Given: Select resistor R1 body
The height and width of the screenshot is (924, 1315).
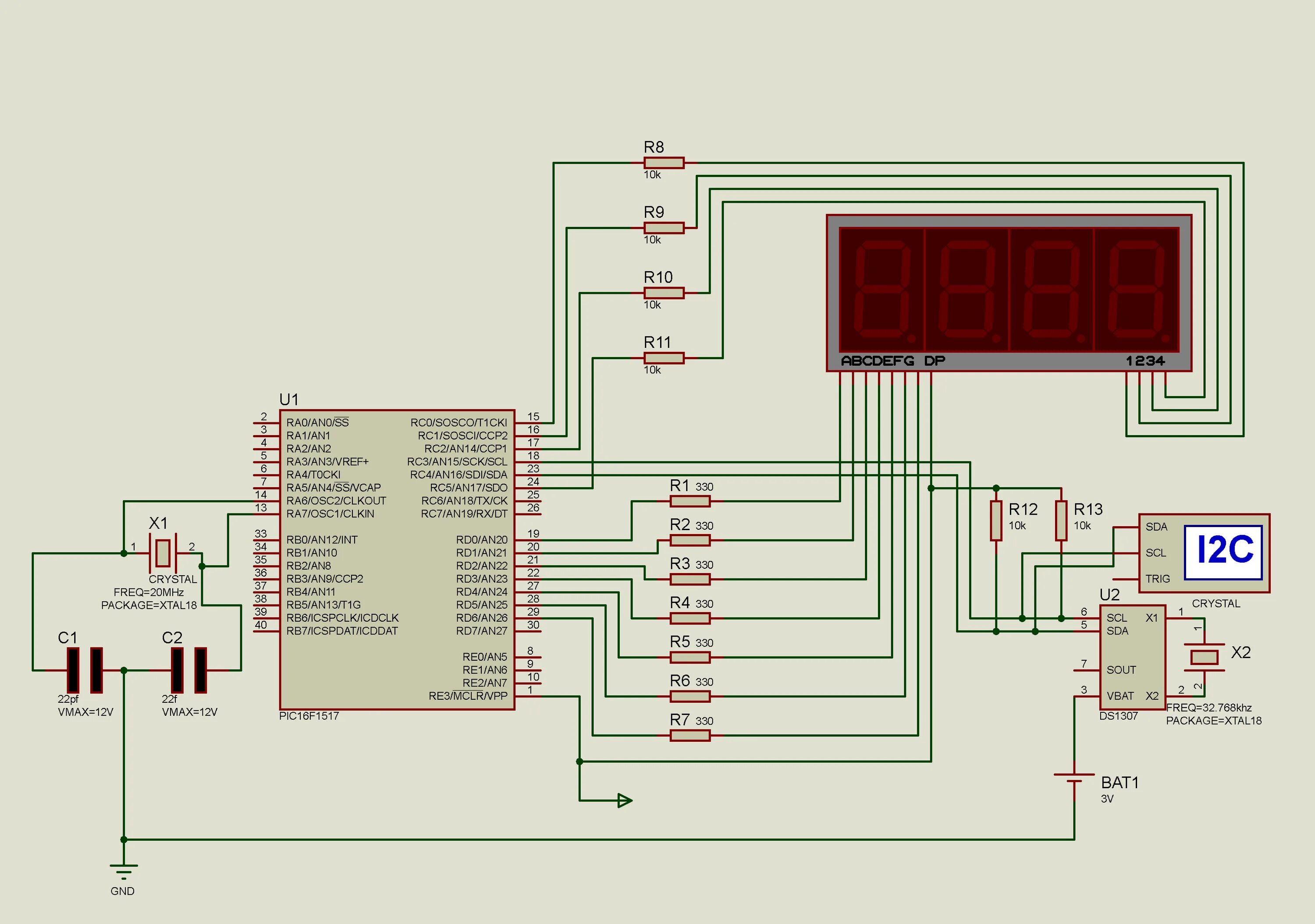Looking at the screenshot, I should pyautogui.click(x=689, y=502).
